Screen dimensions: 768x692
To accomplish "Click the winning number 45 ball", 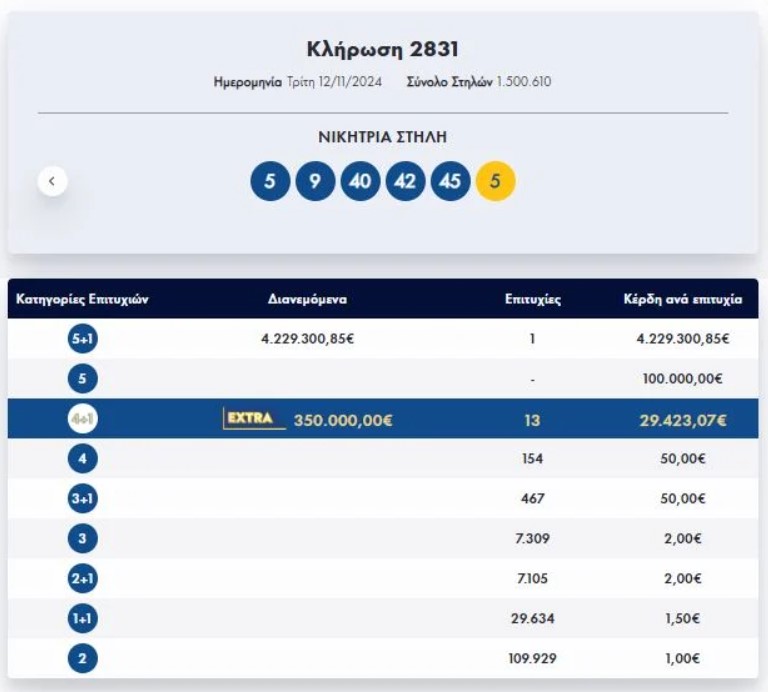I will [x=450, y=181].
